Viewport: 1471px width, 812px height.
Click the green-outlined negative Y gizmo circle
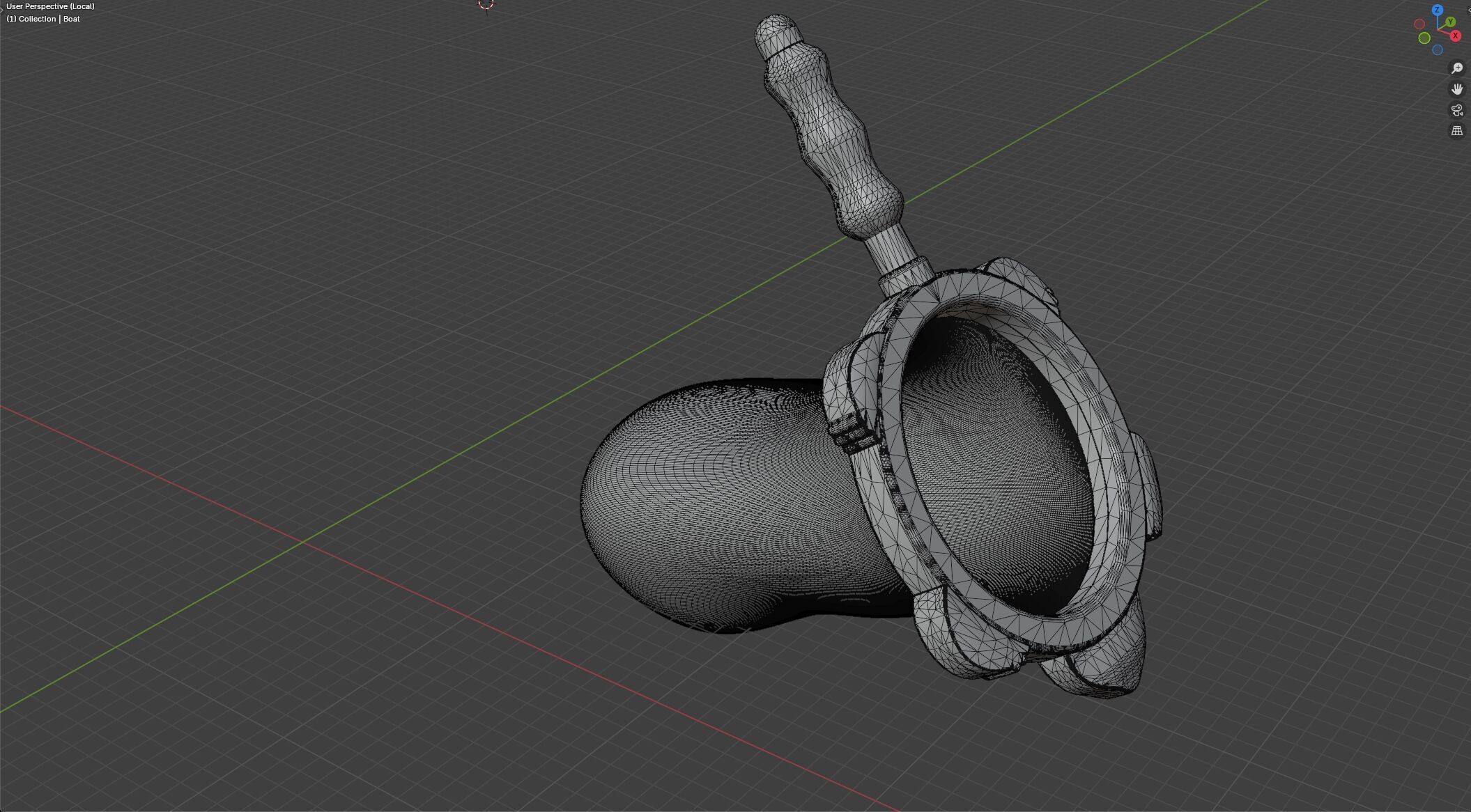tap(1424, 38)
